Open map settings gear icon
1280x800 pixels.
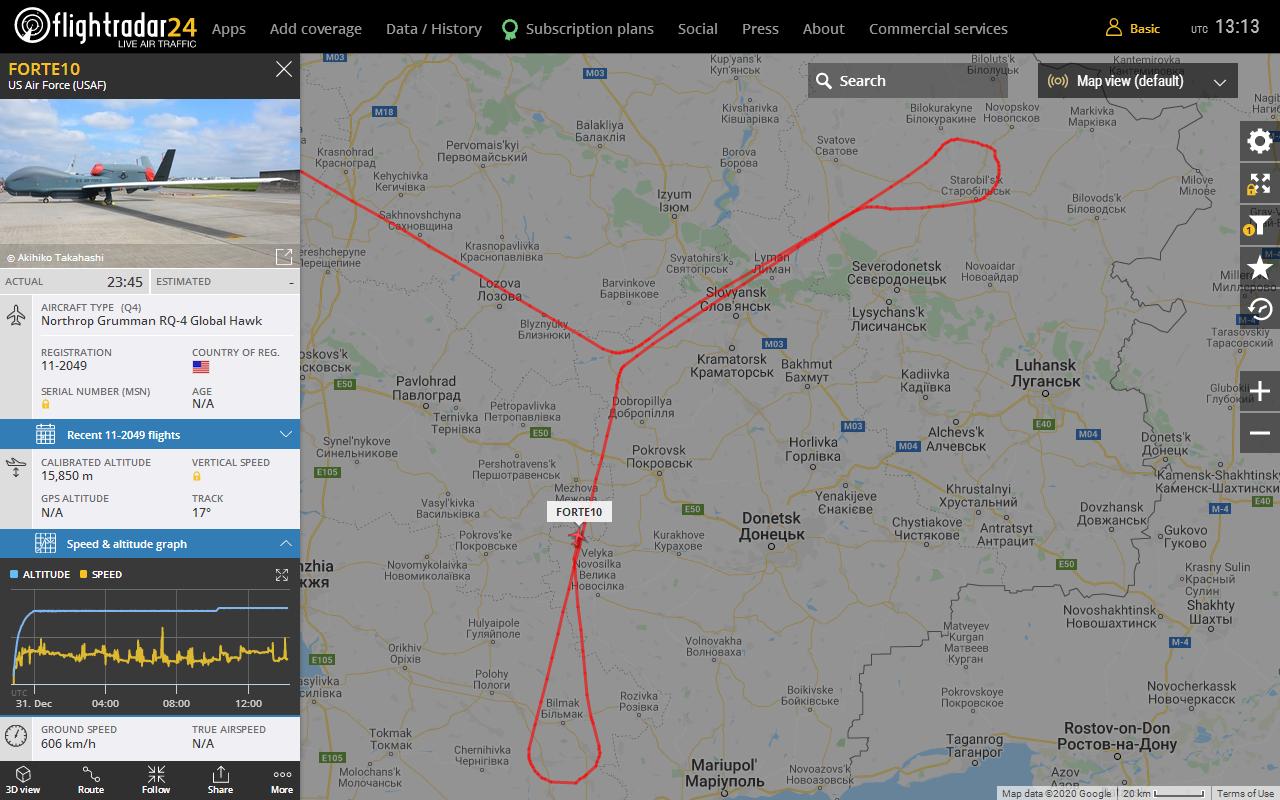click(1260, 141)
